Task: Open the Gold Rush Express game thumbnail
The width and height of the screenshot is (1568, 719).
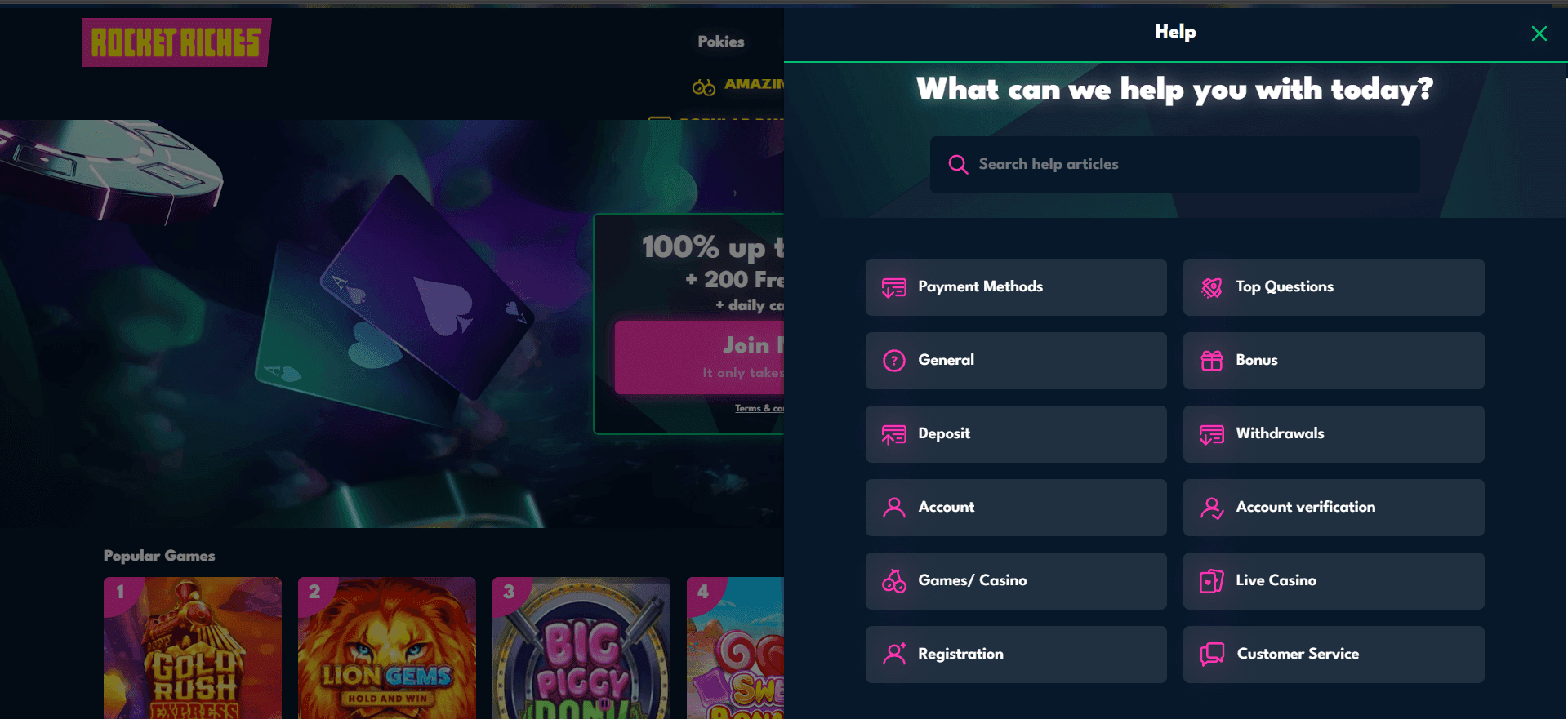Action: [193, 648]
